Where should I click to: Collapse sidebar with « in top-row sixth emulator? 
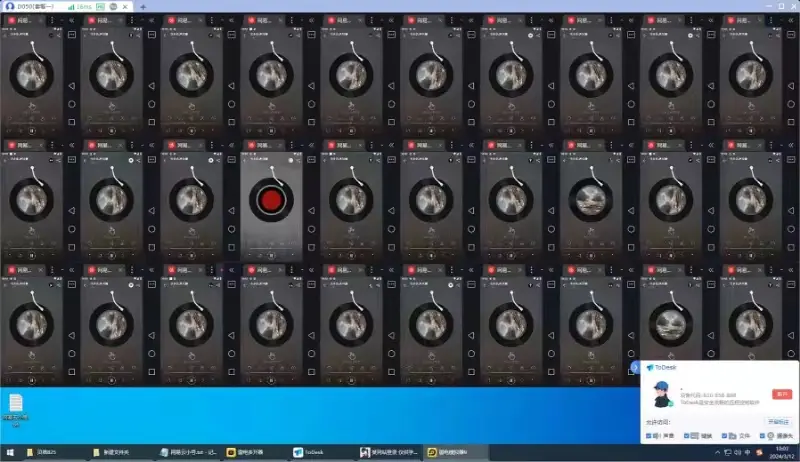click(471, 20)
